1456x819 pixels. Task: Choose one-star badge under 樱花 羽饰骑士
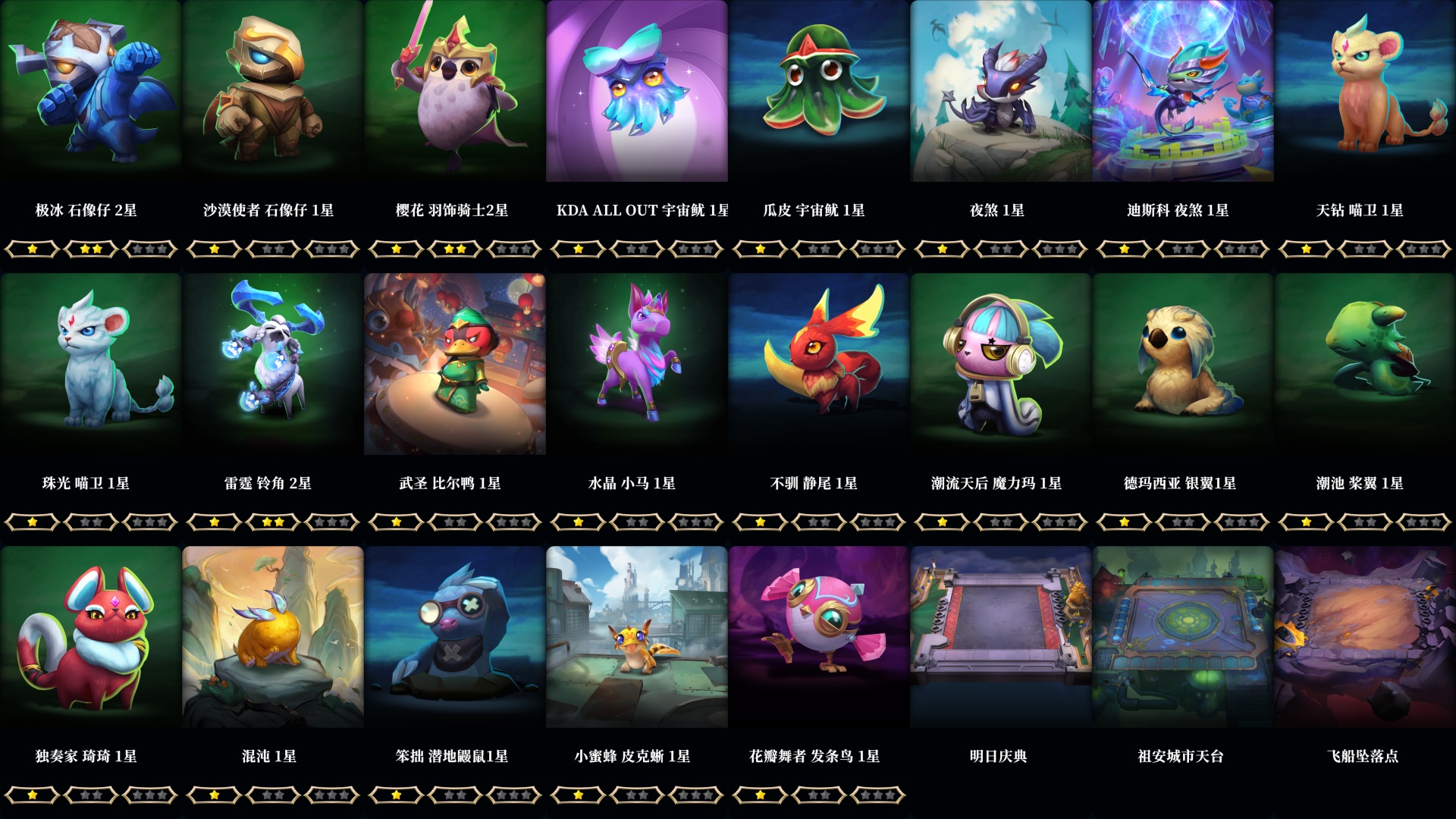pyautogui.click(x=396, y=249)
